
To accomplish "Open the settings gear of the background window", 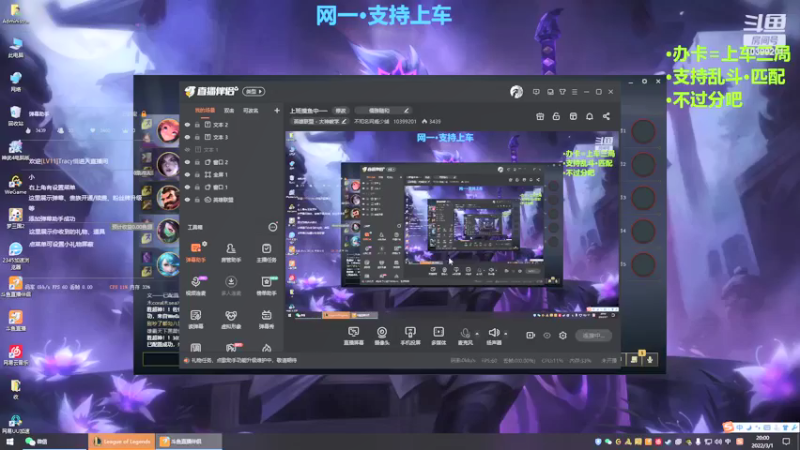I will point(644,82).
